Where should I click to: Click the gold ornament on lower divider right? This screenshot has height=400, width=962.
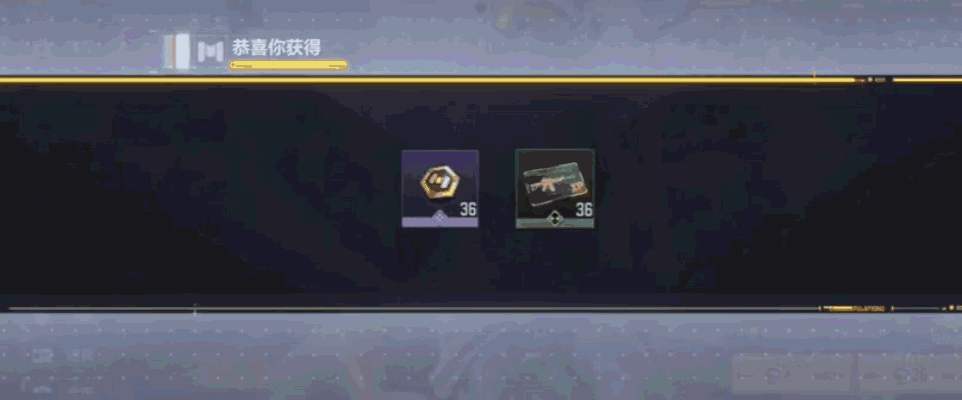click(x=856, y=309)
